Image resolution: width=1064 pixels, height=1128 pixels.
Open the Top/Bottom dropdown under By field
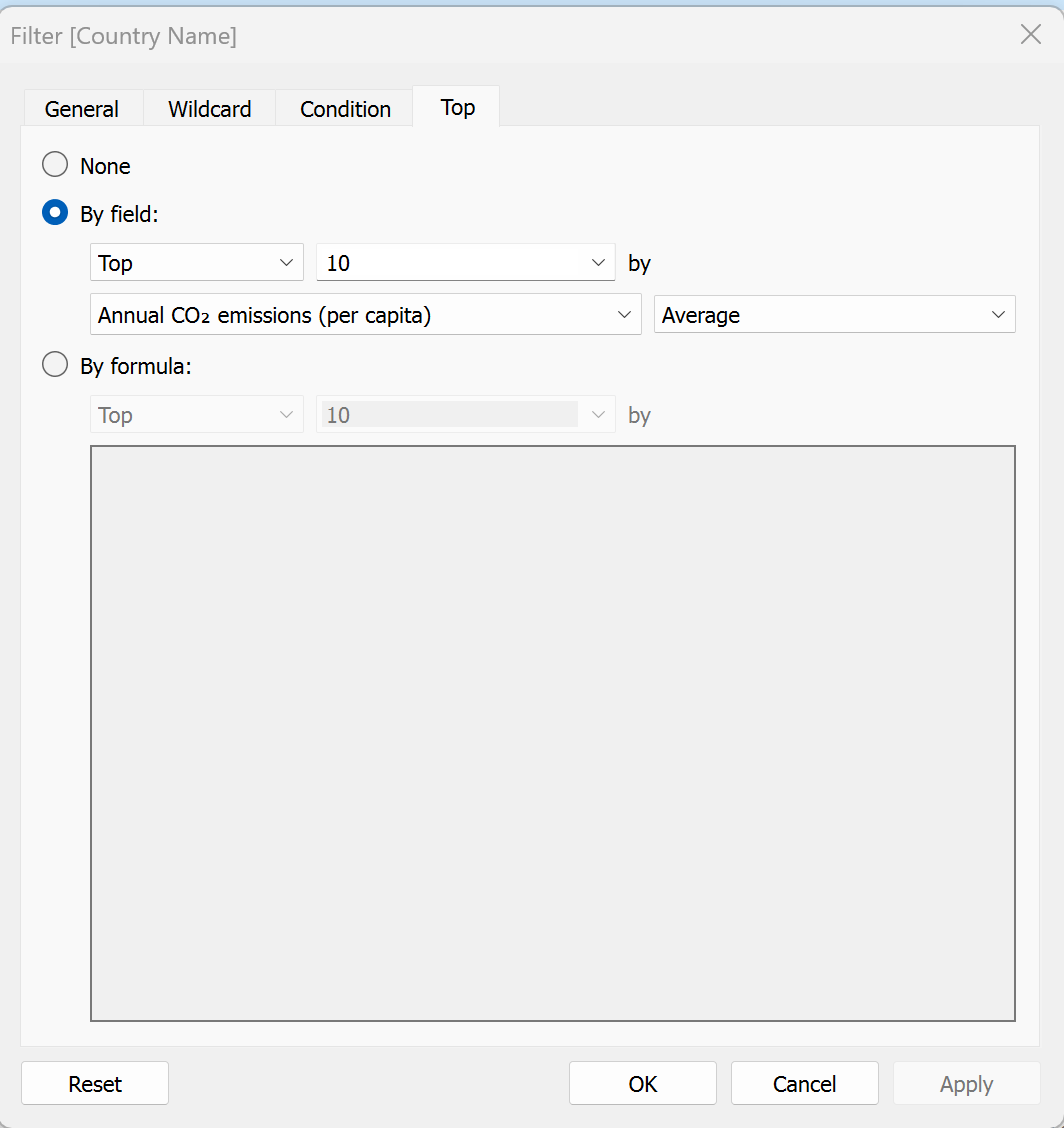click(x=196, y=263)
